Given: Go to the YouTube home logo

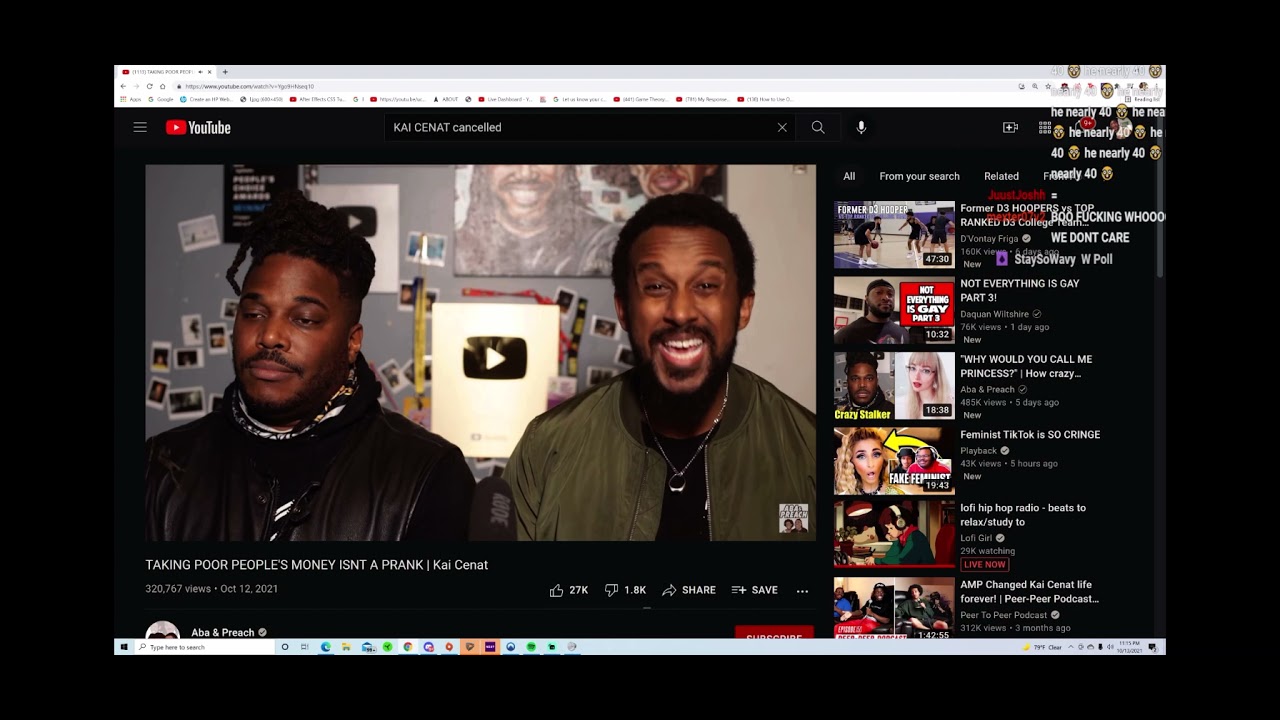Looking at the screenshot, I should tap(198, 127).
